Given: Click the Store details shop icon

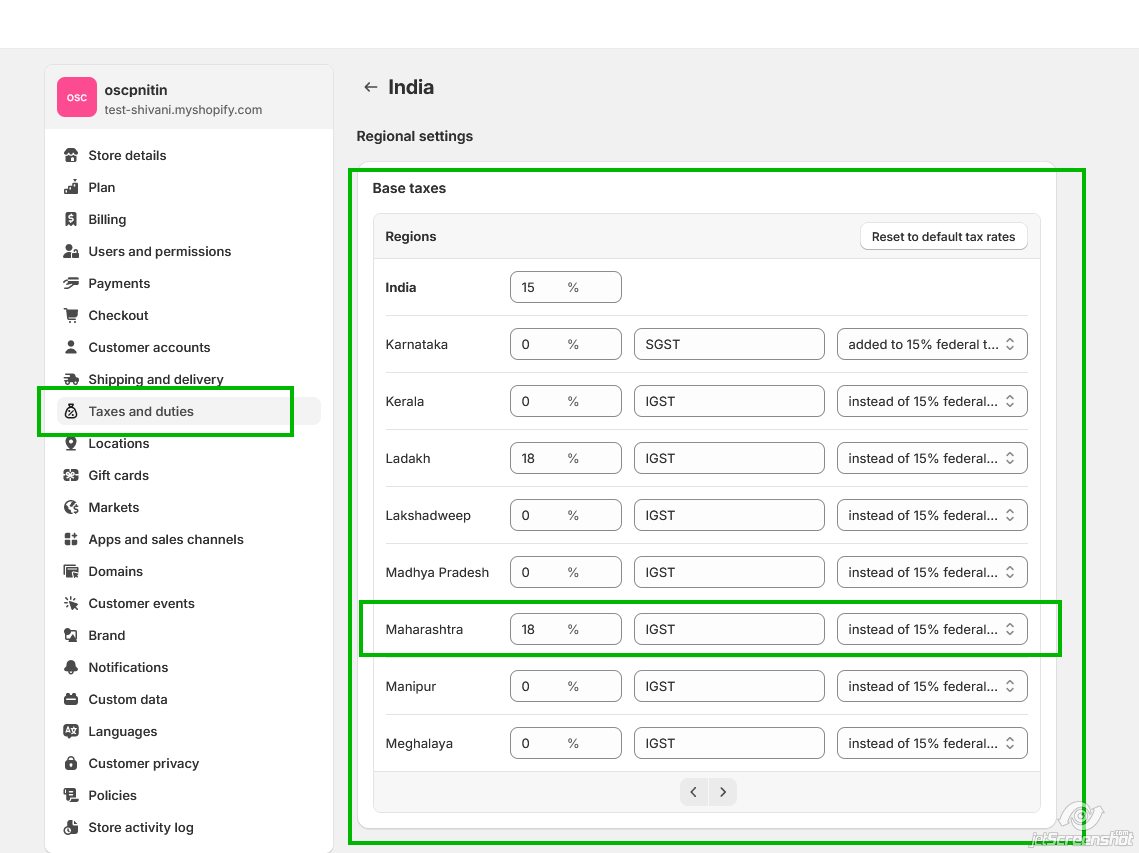Looking at the screenshot, I should 71,155.
